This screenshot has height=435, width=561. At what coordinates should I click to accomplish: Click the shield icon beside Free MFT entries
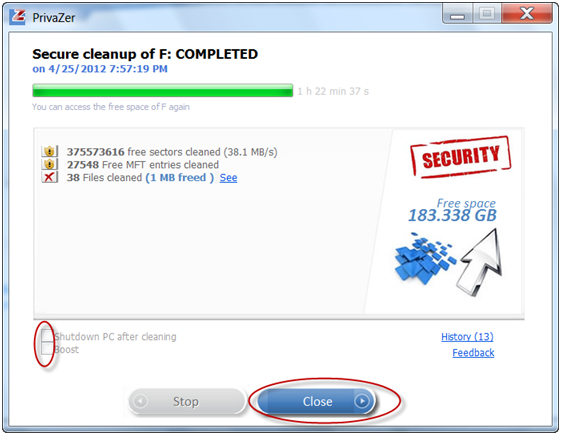click(49, 165)
